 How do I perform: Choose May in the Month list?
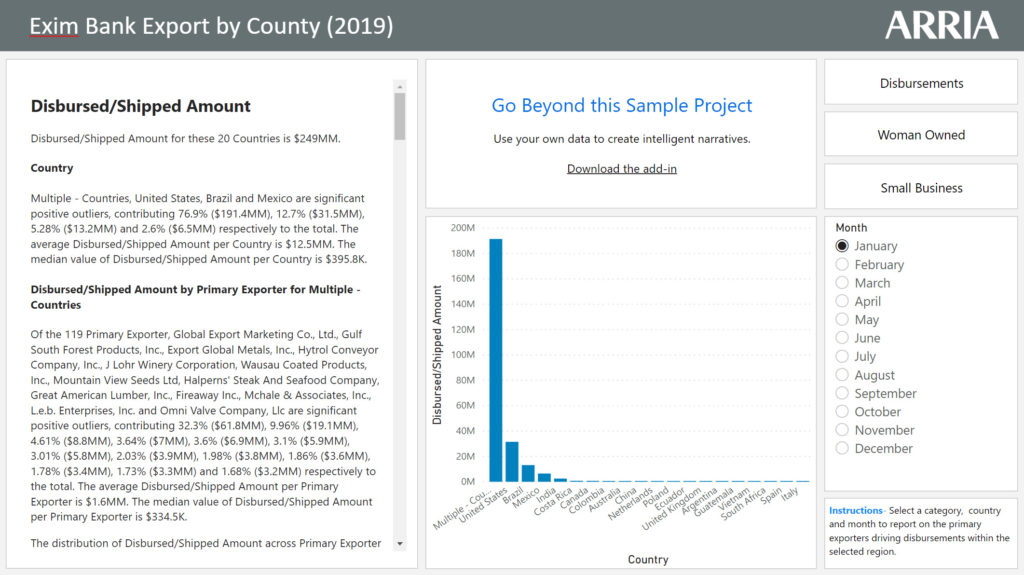pos(842,319)
